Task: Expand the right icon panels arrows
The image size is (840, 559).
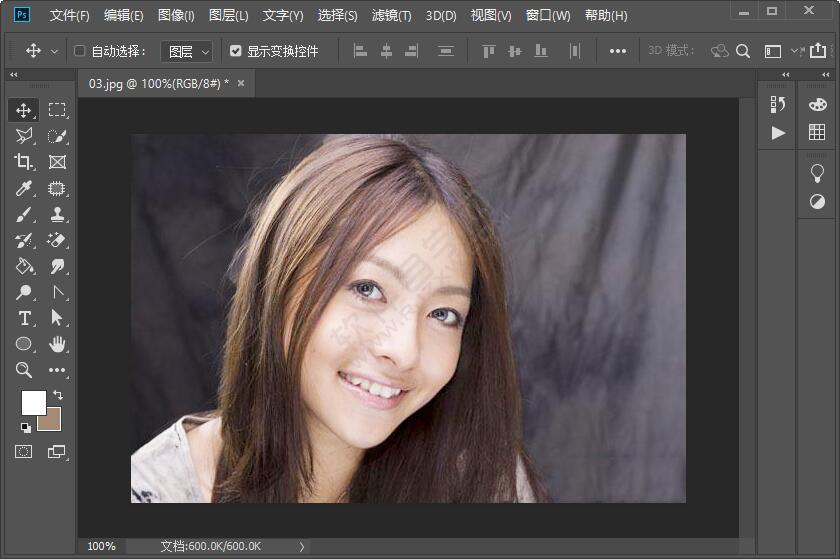Action: 826,74
